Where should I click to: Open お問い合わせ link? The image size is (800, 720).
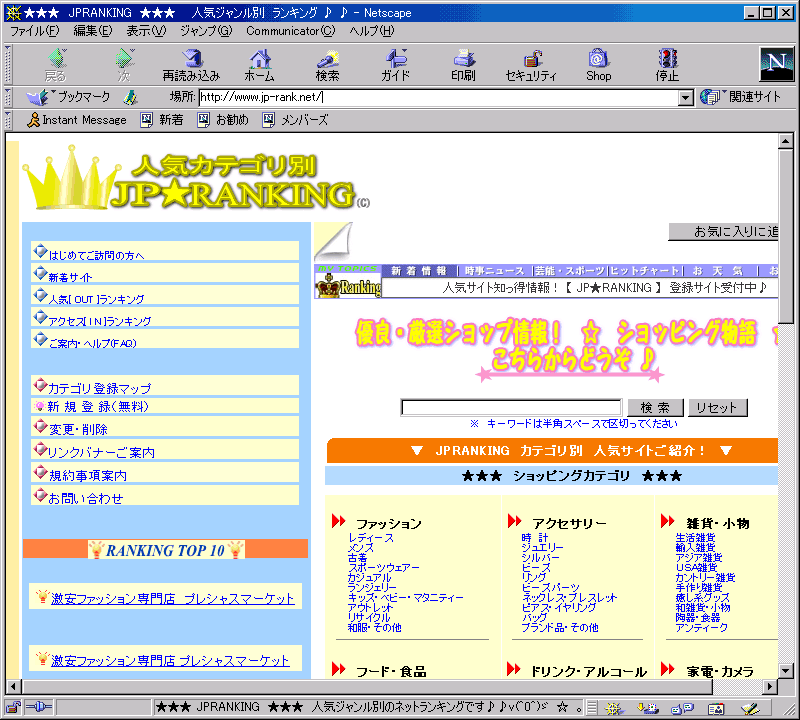pyautogui.click(x=86, y=498)
